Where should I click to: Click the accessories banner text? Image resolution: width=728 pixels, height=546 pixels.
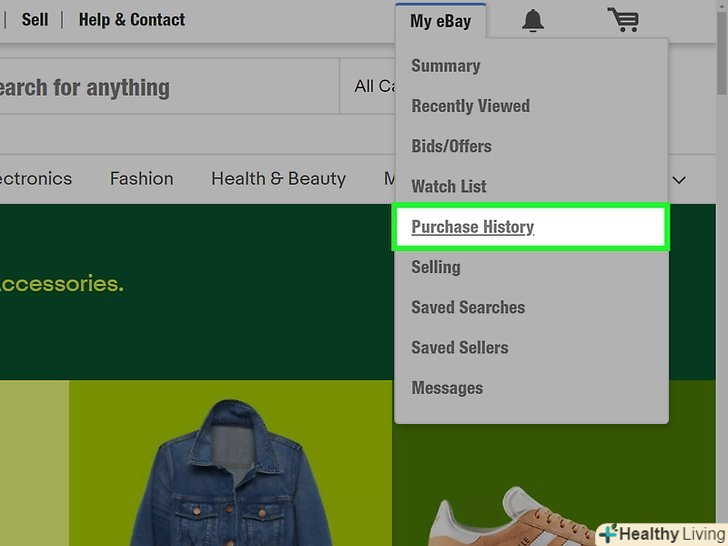point(62,284)
